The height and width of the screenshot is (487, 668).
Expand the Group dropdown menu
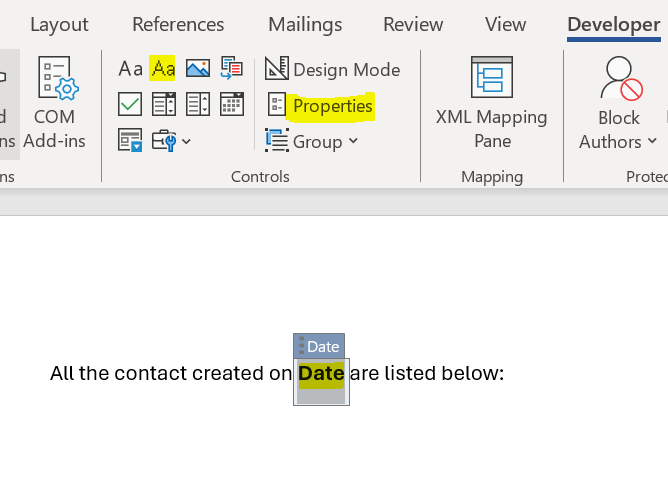click(x=311, y=142)
